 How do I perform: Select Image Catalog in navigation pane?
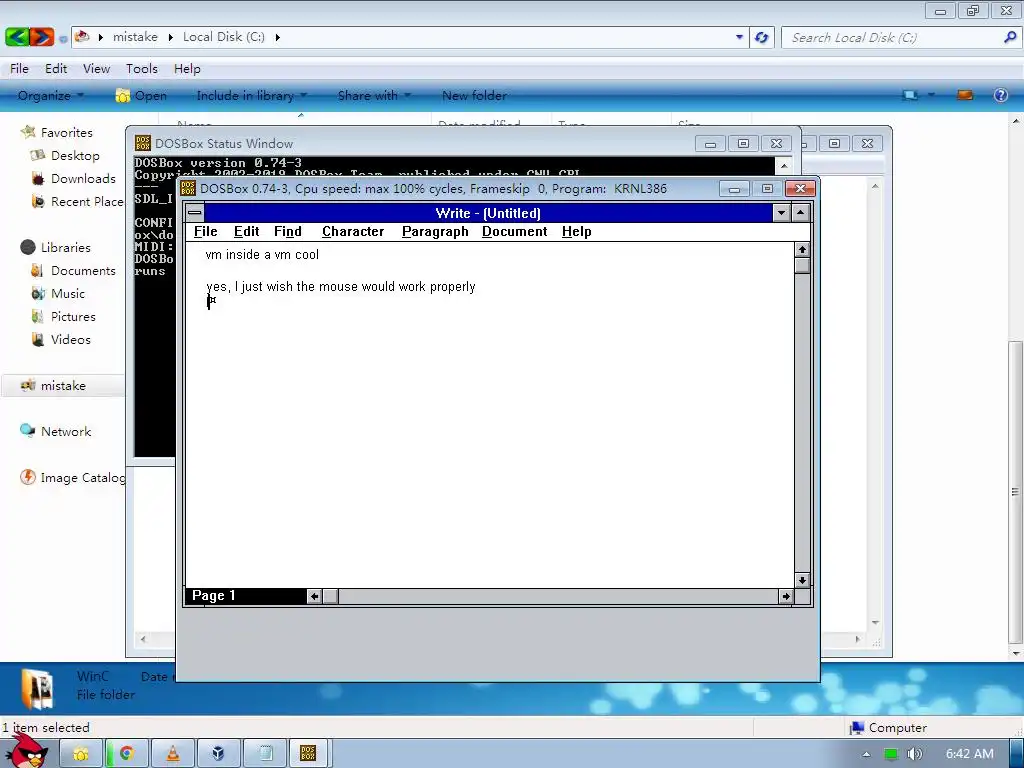[72, 477]
